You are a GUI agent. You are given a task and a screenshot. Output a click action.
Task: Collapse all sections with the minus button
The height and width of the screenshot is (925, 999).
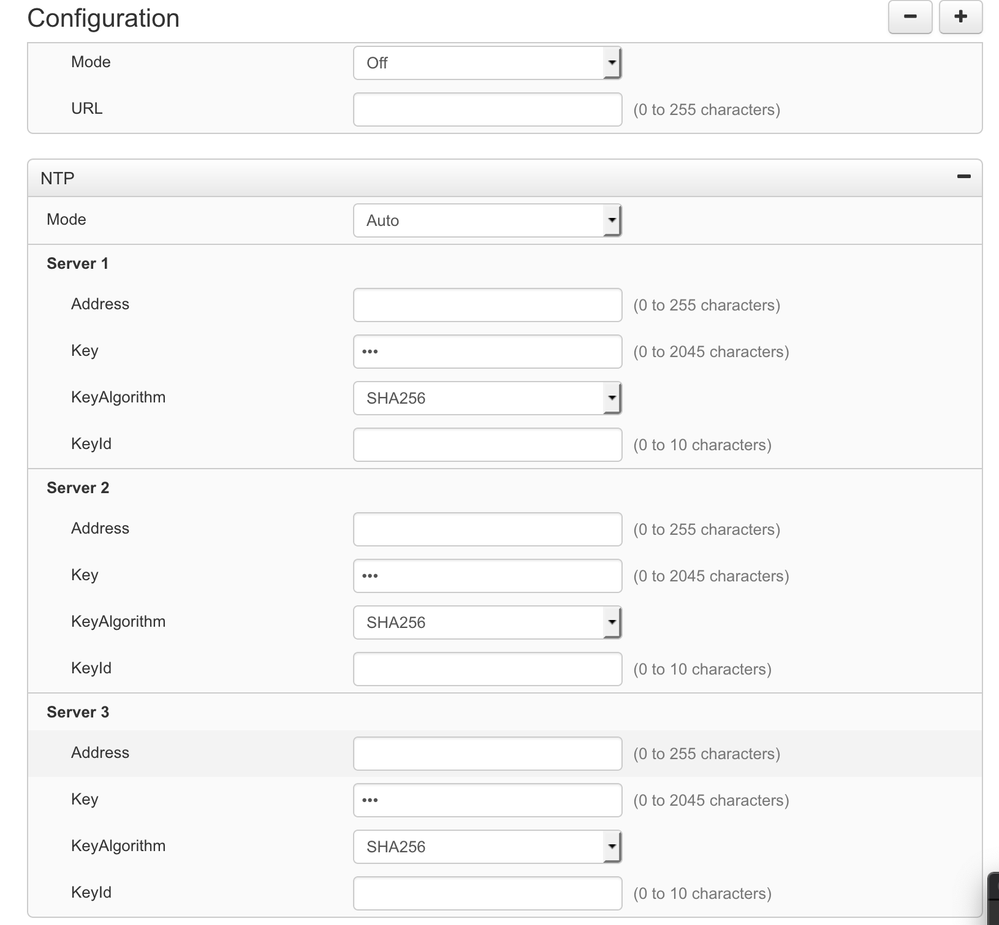tap(910, 17)
